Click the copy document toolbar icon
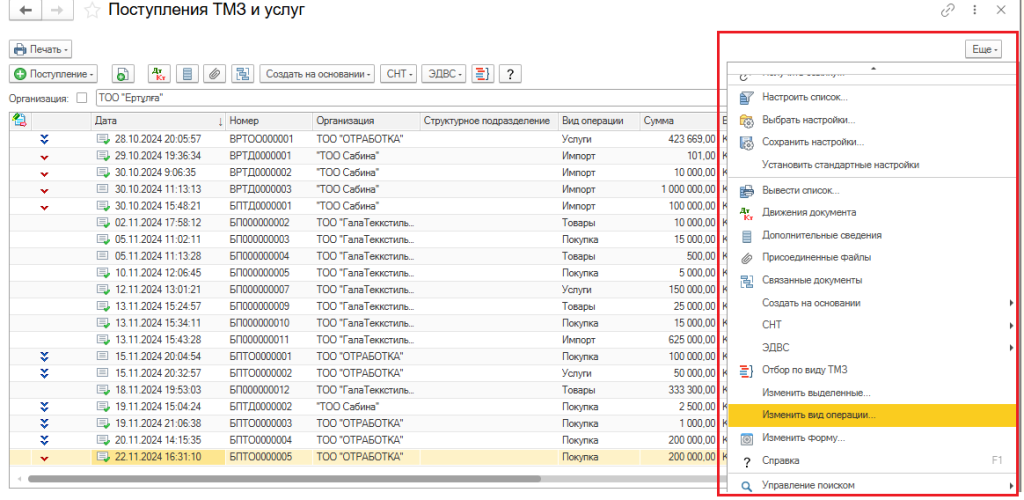 (x=122, y=74)
